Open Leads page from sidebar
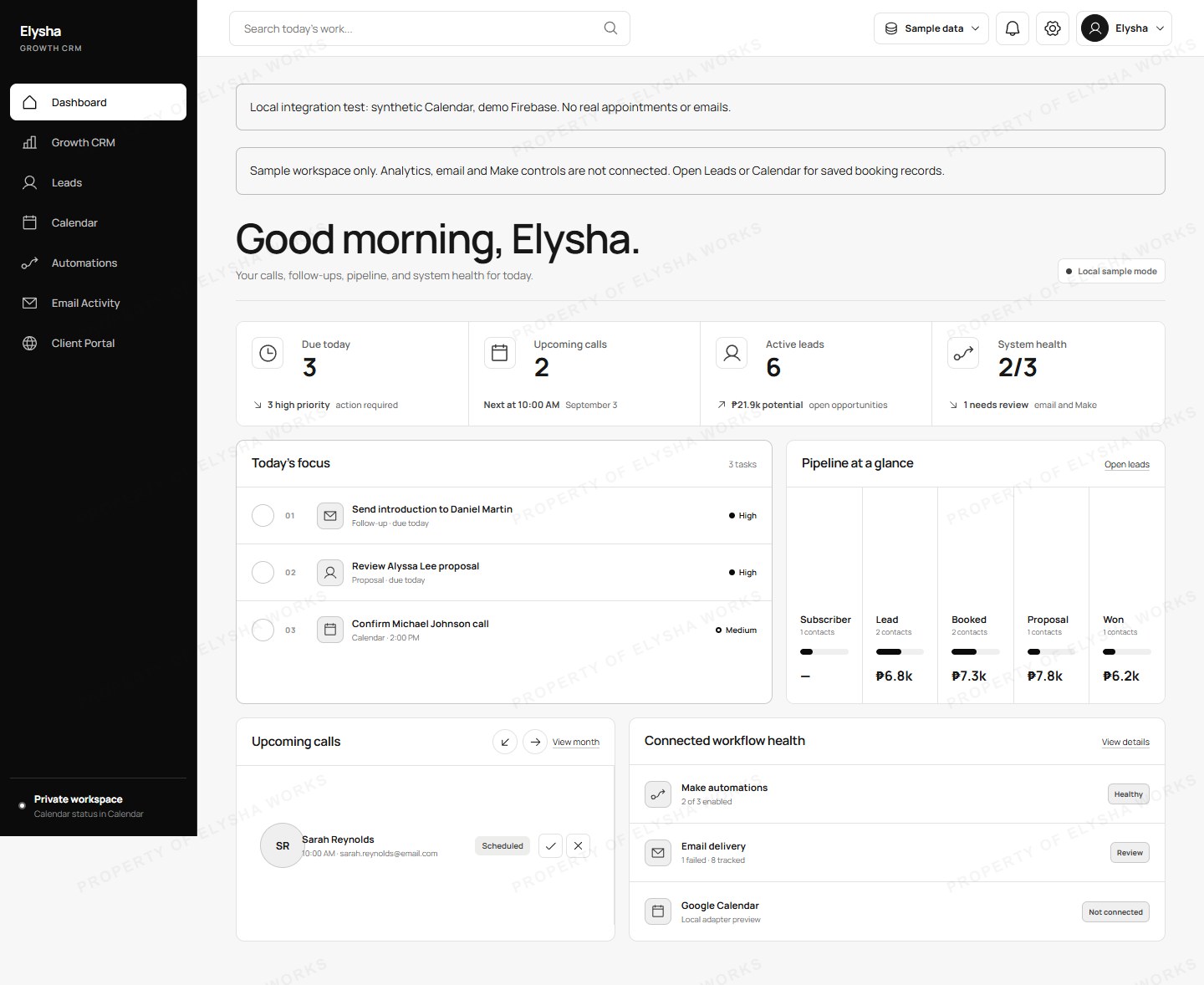 point(98,182)
